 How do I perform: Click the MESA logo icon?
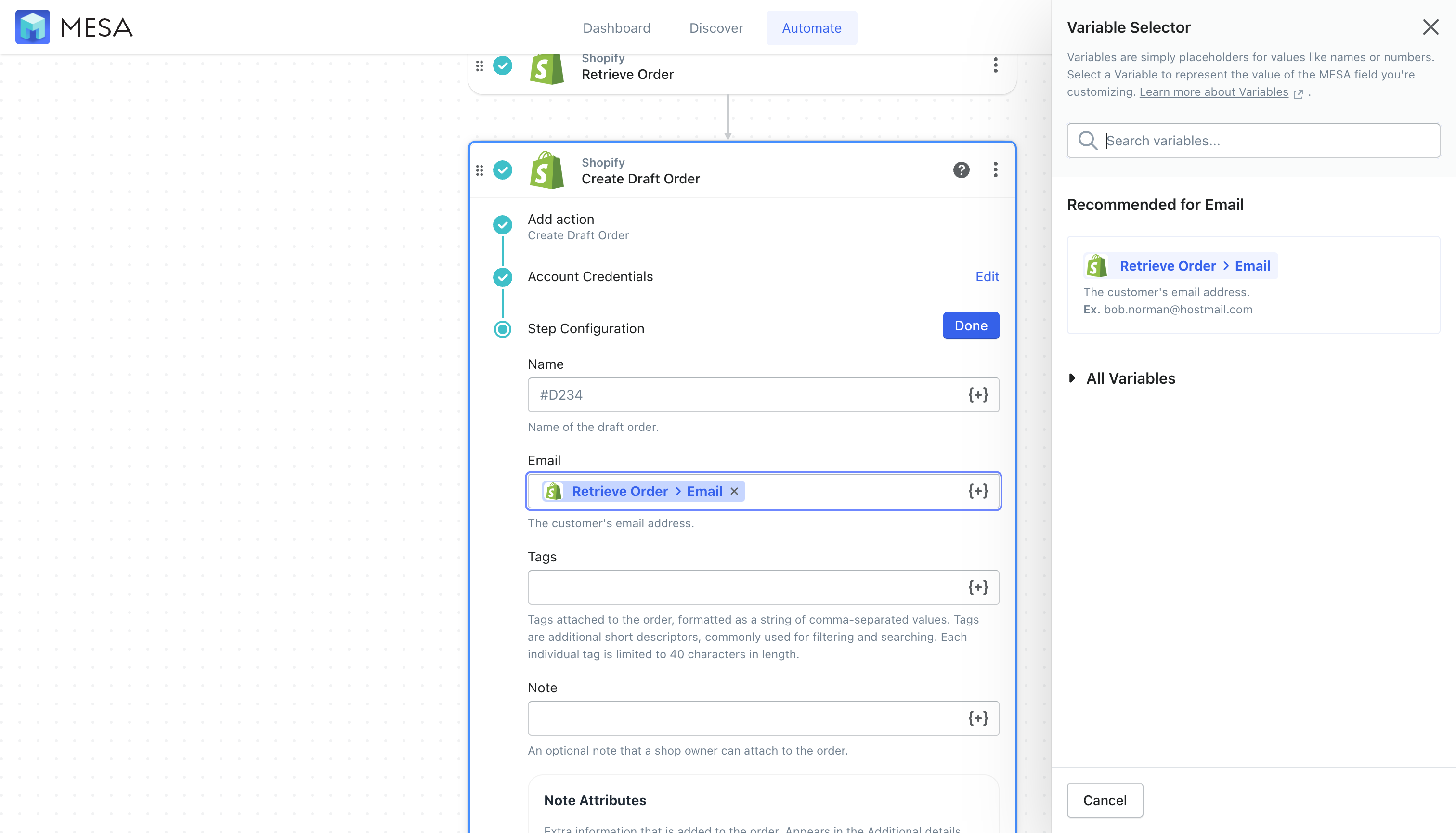click(x=33, y=27)
